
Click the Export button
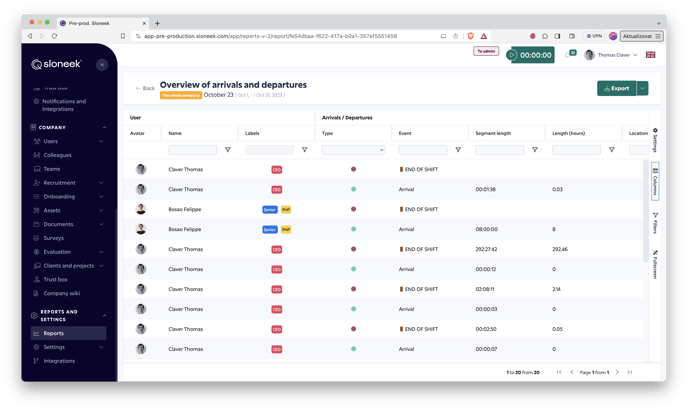point(616,88)
